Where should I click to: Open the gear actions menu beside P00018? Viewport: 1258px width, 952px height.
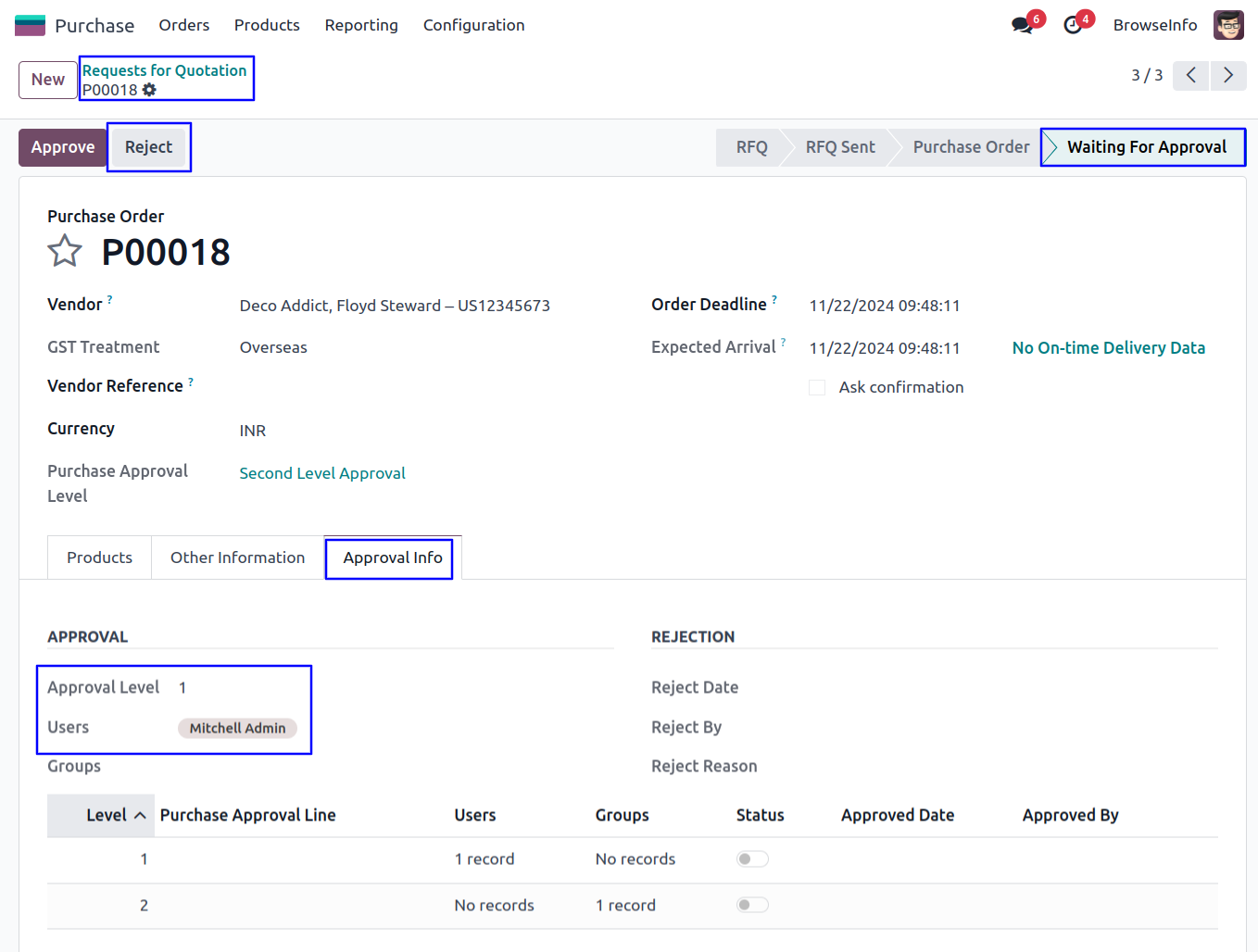149,90
